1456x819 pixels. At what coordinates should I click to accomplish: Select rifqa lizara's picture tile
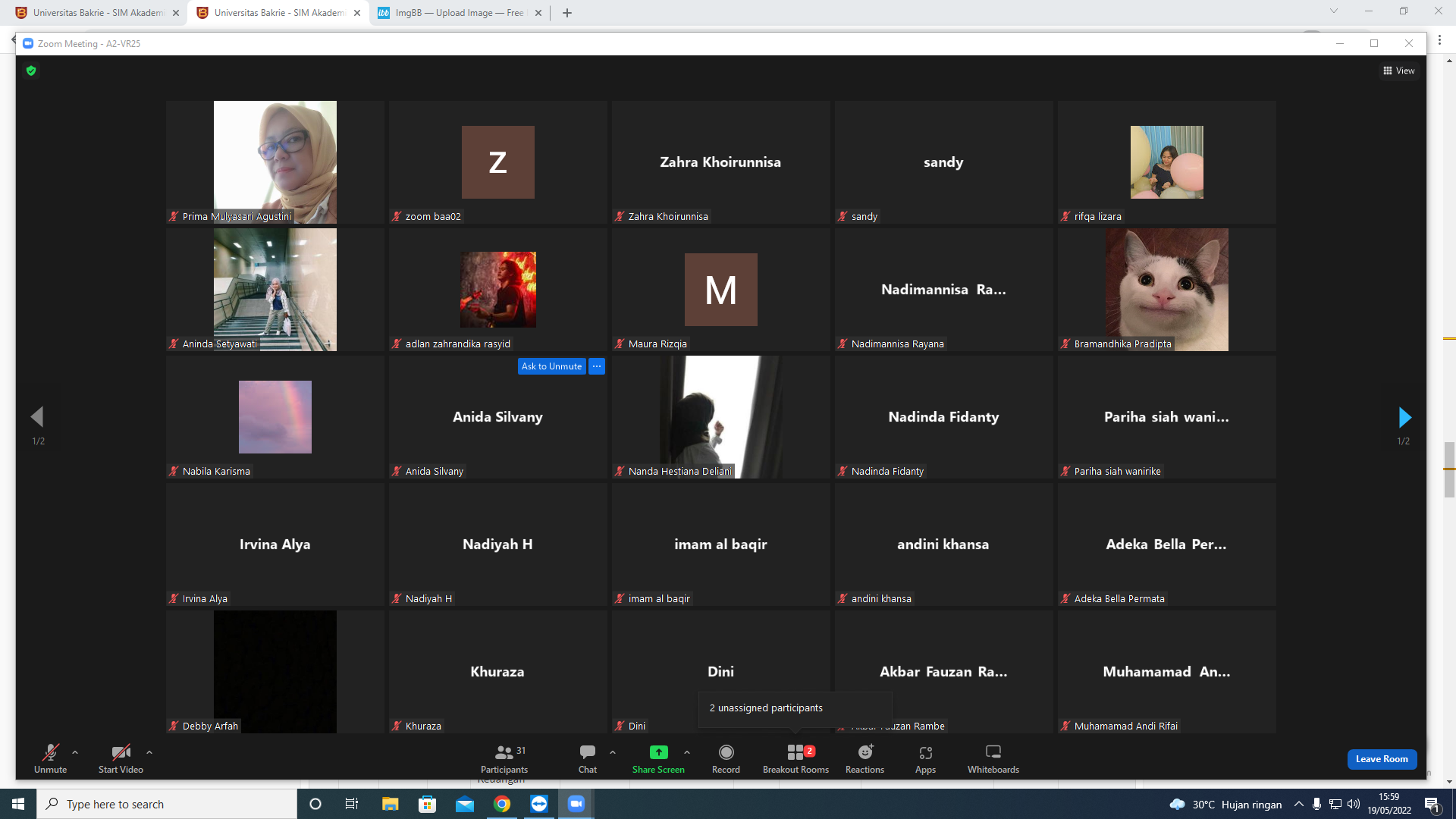tap(1167, 162)
